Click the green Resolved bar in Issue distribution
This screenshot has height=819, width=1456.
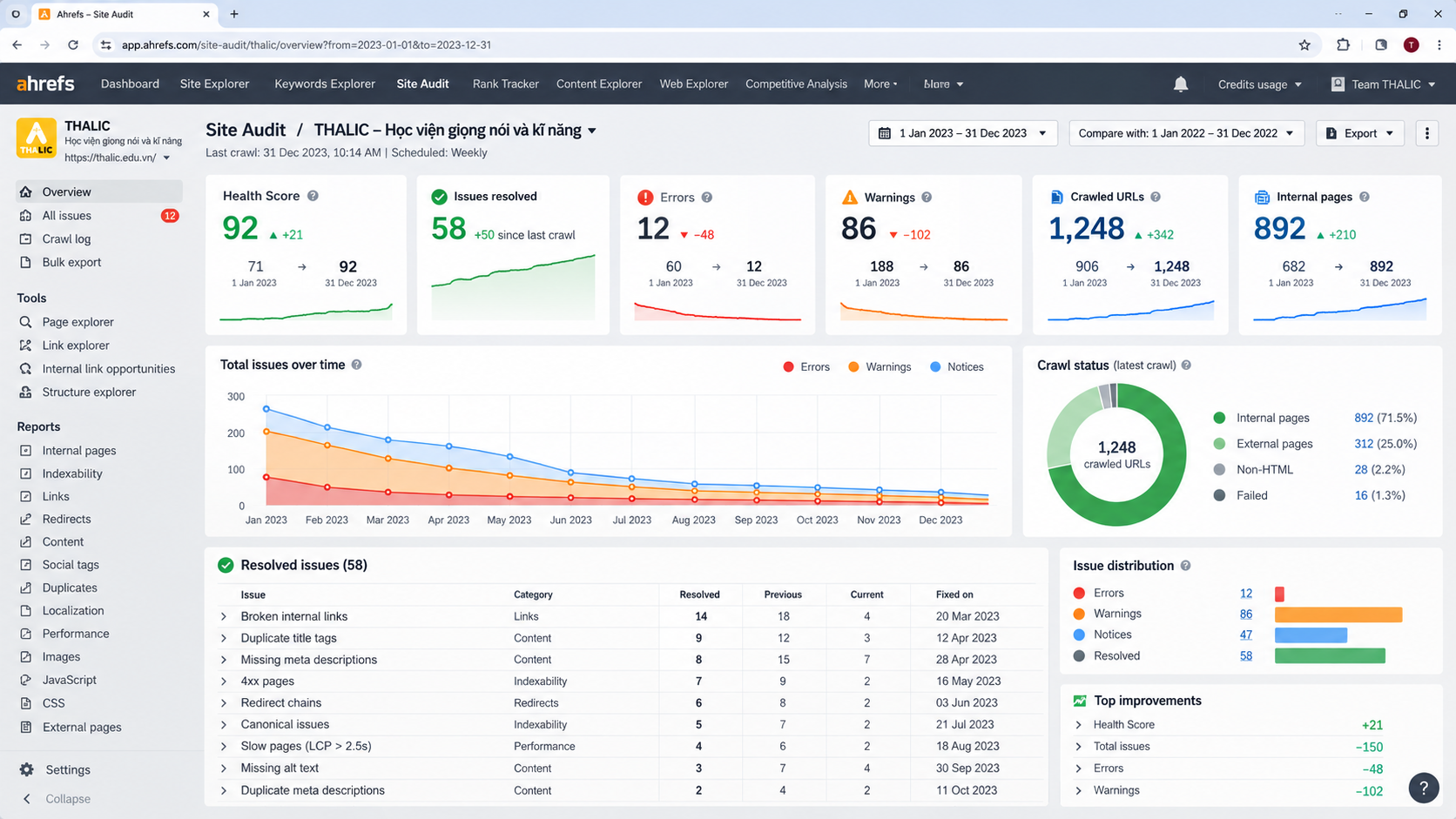[x=1330, y=656]
